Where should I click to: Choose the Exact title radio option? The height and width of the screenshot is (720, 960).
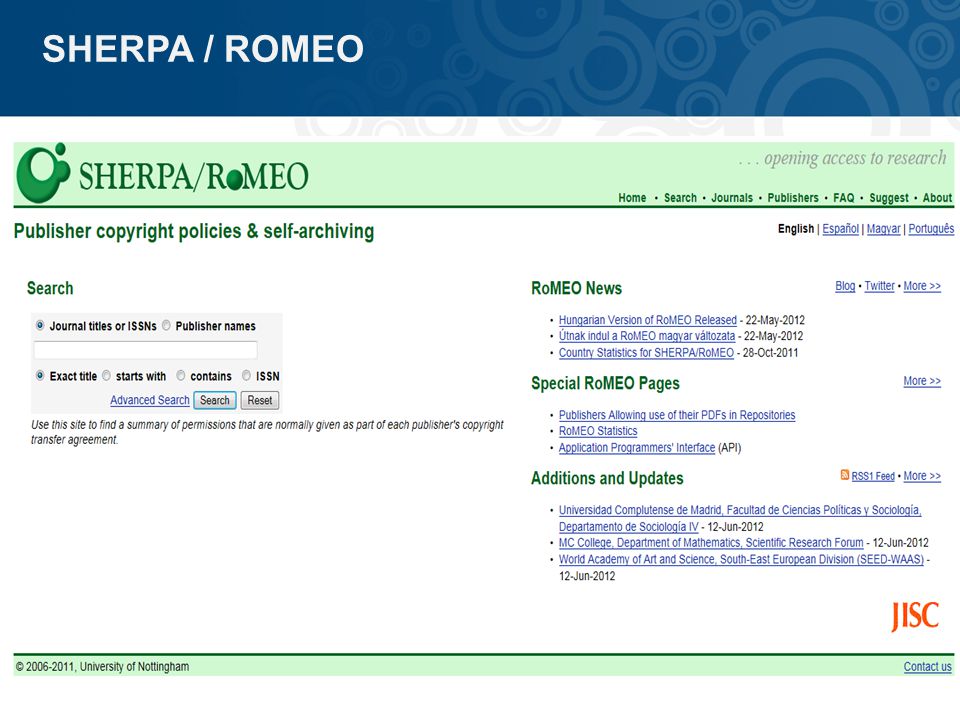(x=40, y=375)
